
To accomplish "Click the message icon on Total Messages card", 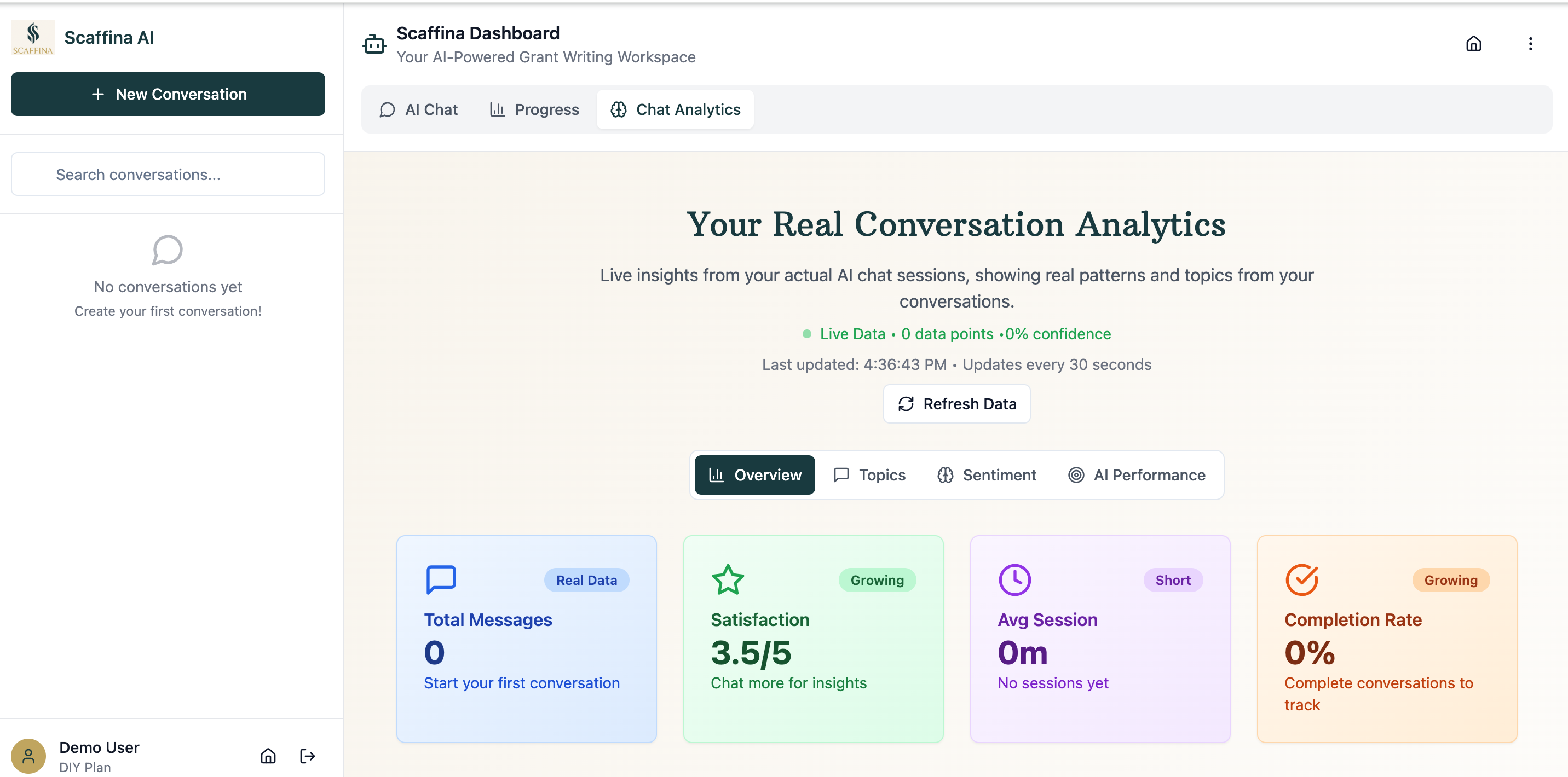I will click(x=441, y=579).
